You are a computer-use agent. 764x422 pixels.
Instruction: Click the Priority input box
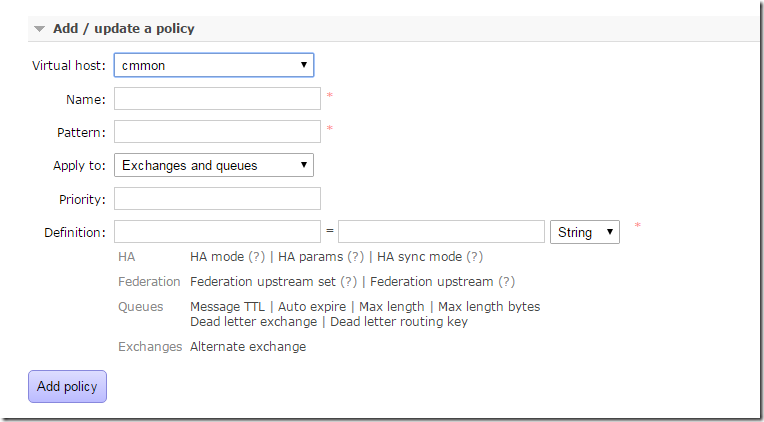tap(217, 199)
